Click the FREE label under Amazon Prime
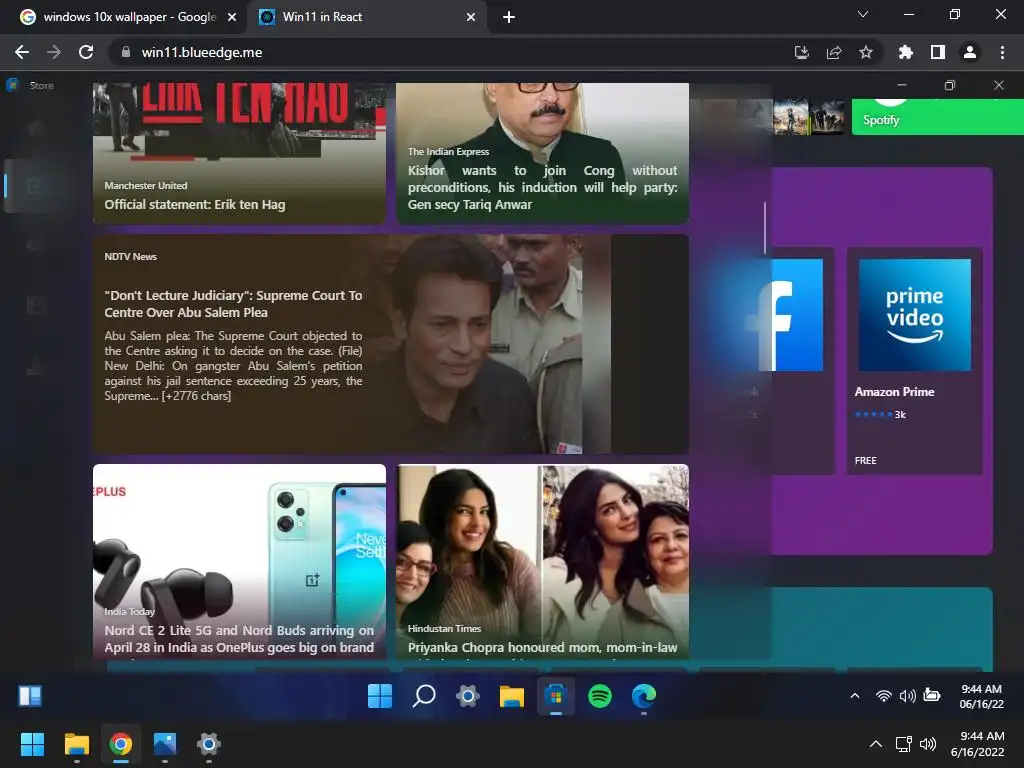The width and height of the screenshot is (1024, 768). point(865,460)
